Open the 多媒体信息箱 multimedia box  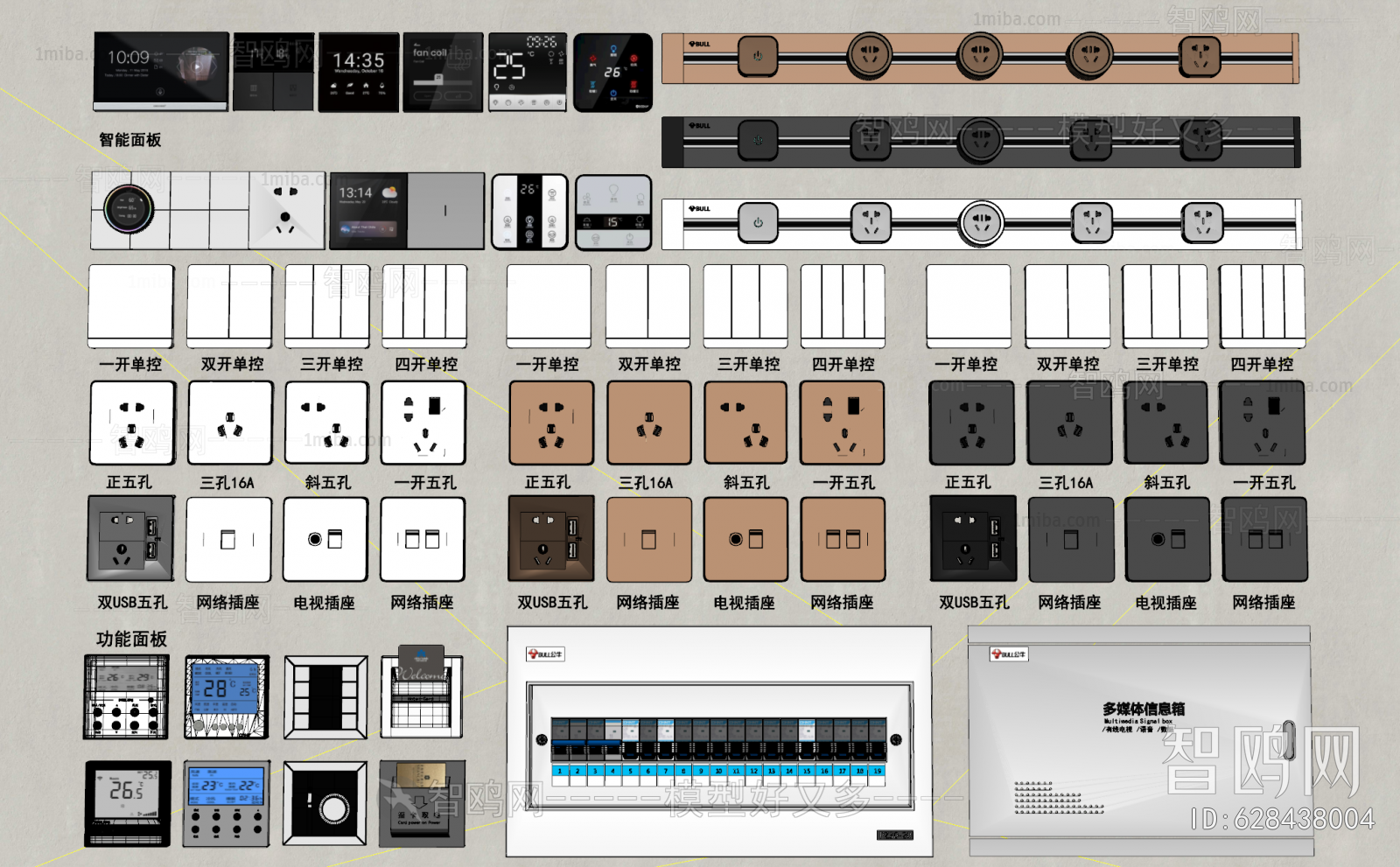click(x=1140, y=742)
